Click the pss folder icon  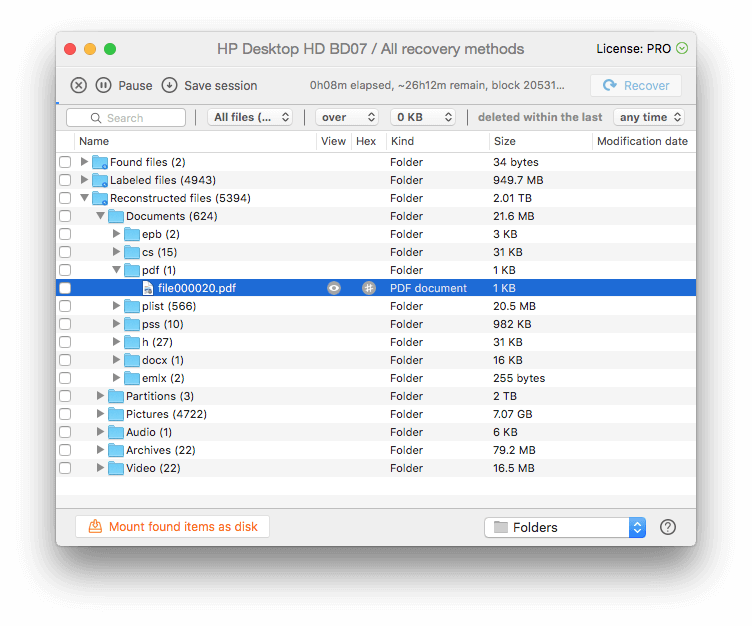click(x=132, y=324)
